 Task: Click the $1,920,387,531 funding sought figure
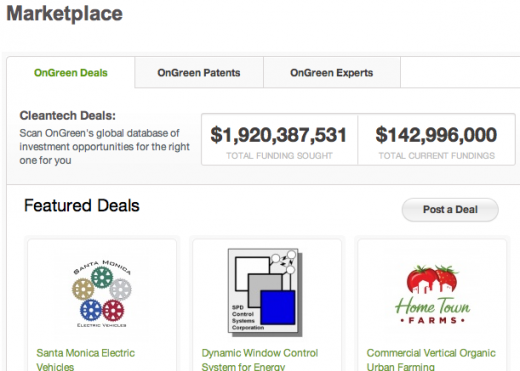click(279, 135)
